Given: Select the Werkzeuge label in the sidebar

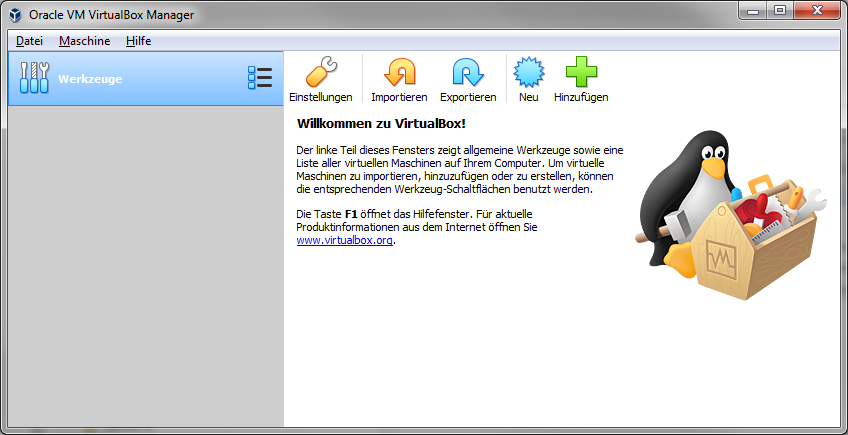Looking at the screenshot, I should point(90,78).
